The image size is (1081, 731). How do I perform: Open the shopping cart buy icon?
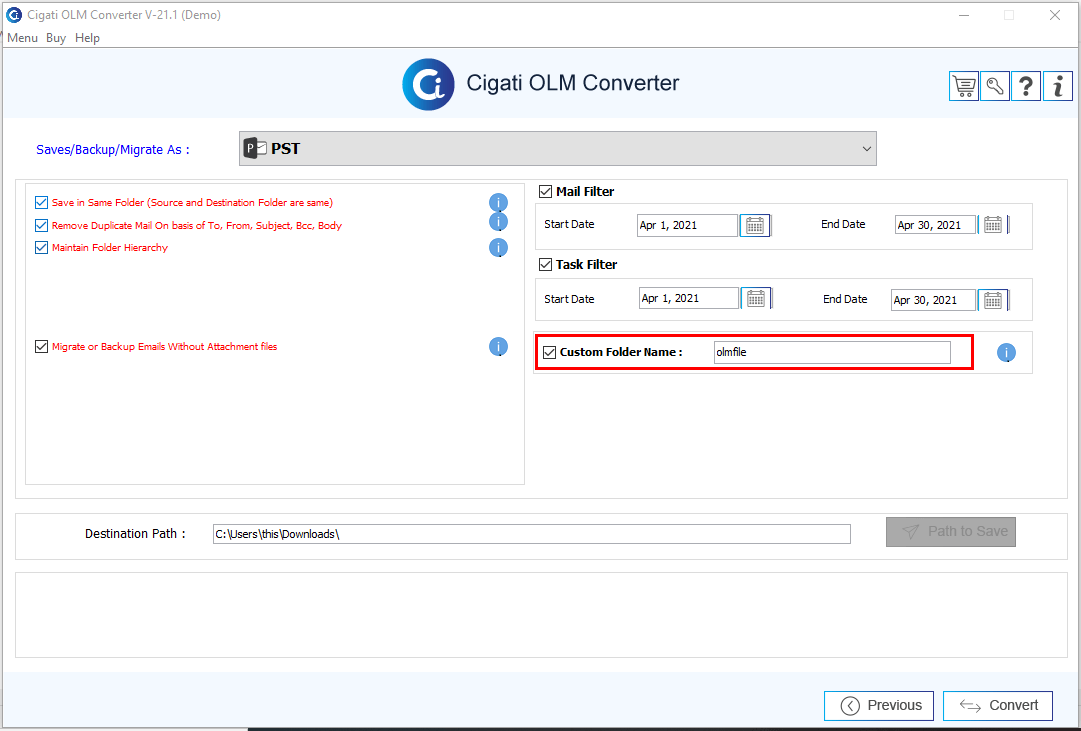[964, 86]
